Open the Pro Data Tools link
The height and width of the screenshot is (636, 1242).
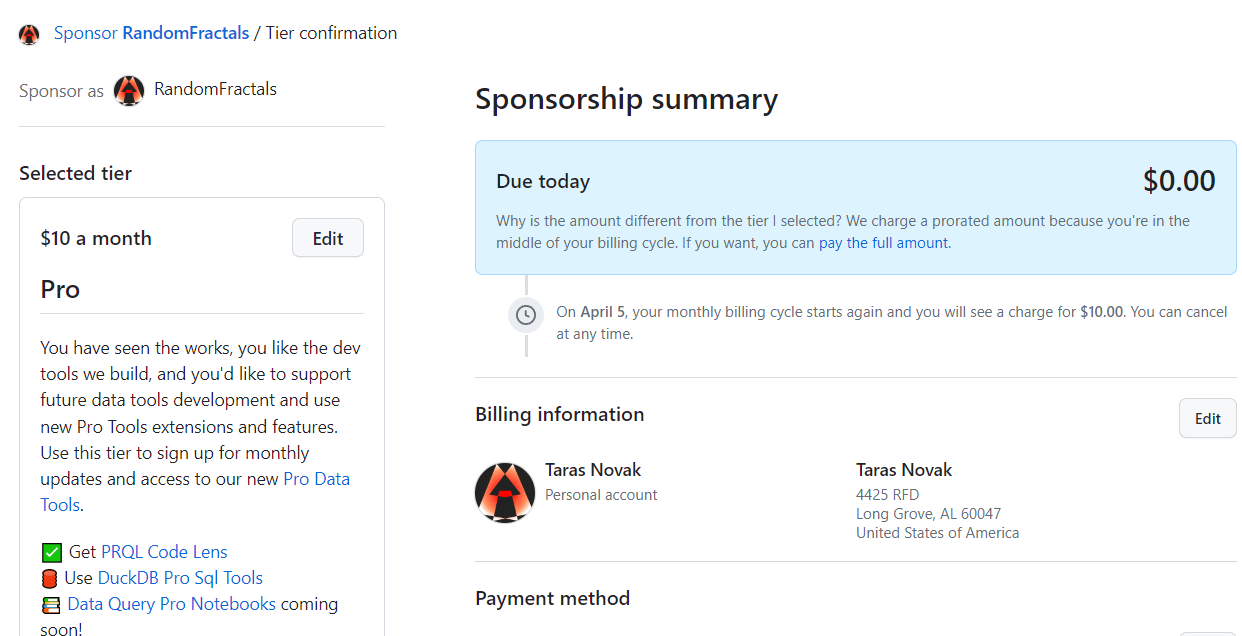195,492
